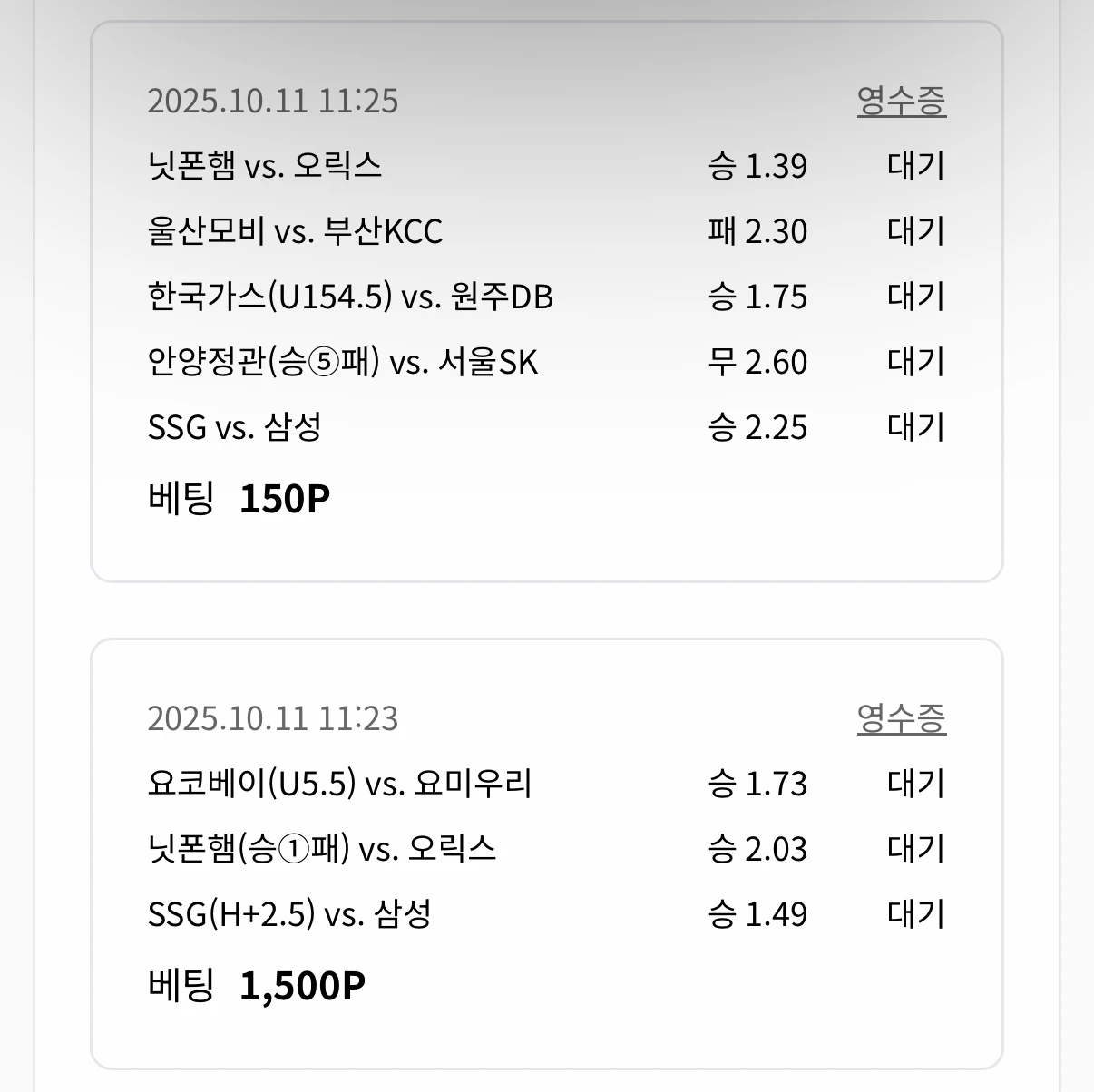The height and width of the screenshot is (1092, 1094).
Task: Open the 영수증 link for the 11:23 bet
Action: tap(901, 718)
